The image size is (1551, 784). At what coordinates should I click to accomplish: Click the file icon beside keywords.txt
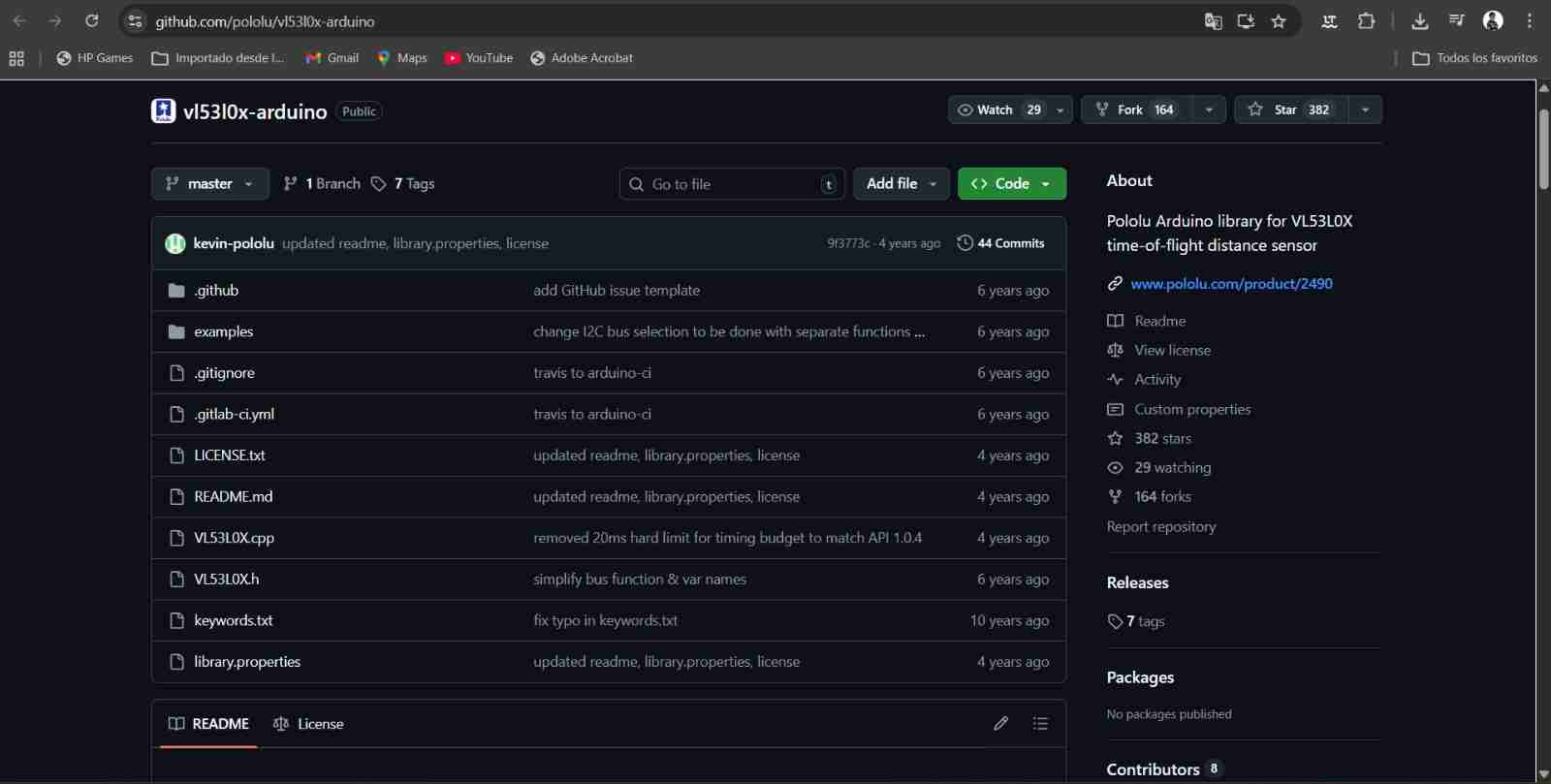click(x=176, y=620)
